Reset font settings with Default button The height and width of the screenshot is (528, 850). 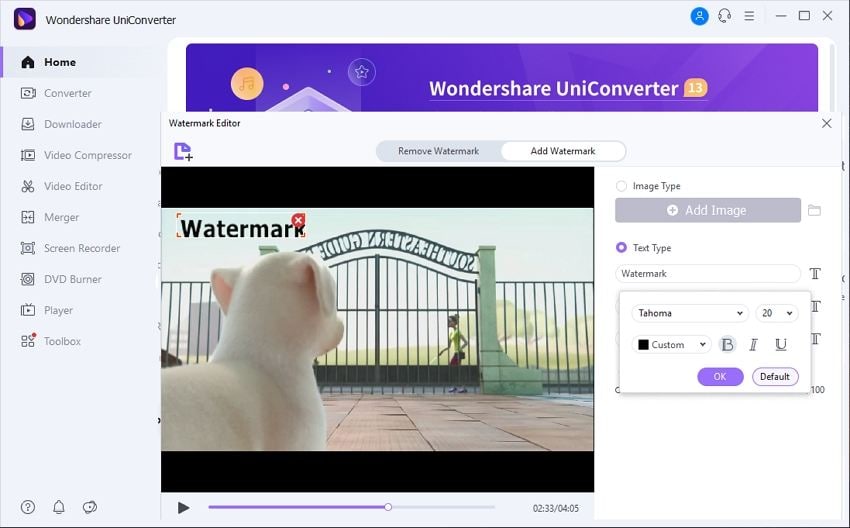point(775,377)
